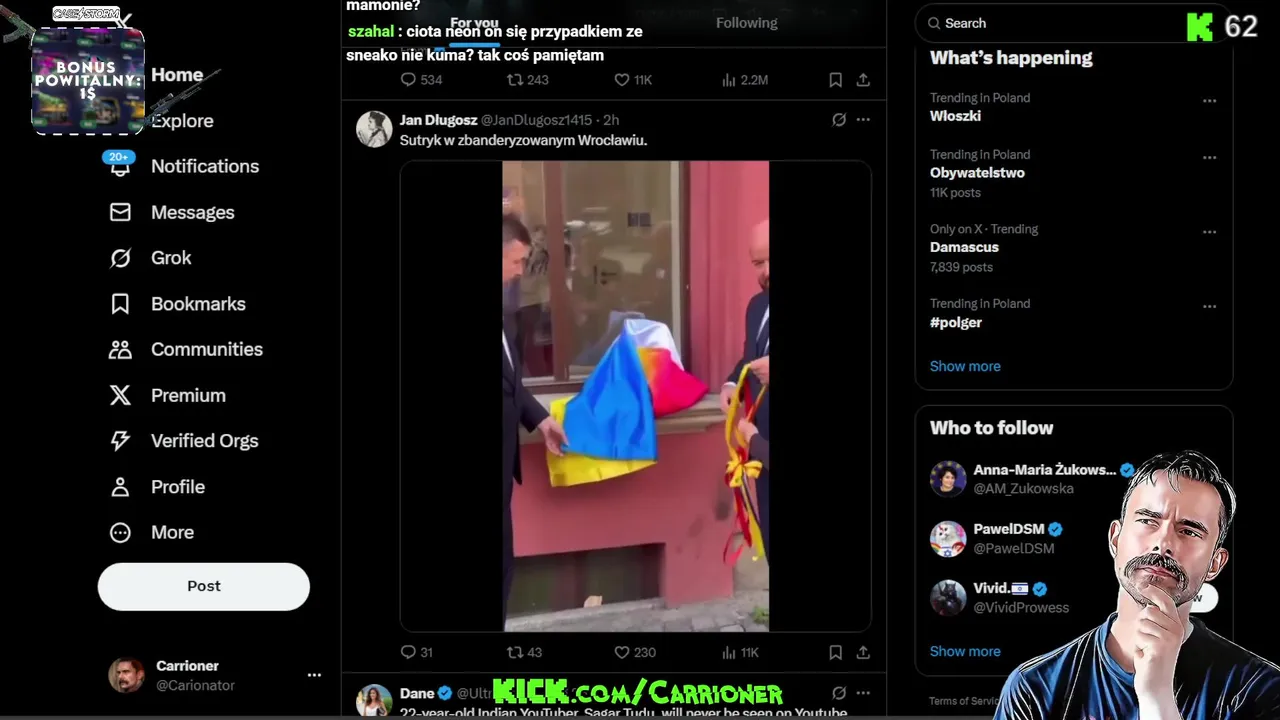
Task: Share the top post with 2.2M views
Action: pyautogui.click(x=863, y=80)
